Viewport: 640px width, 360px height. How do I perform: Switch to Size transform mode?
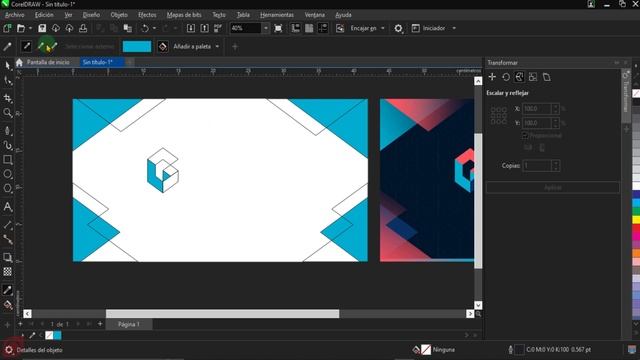coord(533,77)
